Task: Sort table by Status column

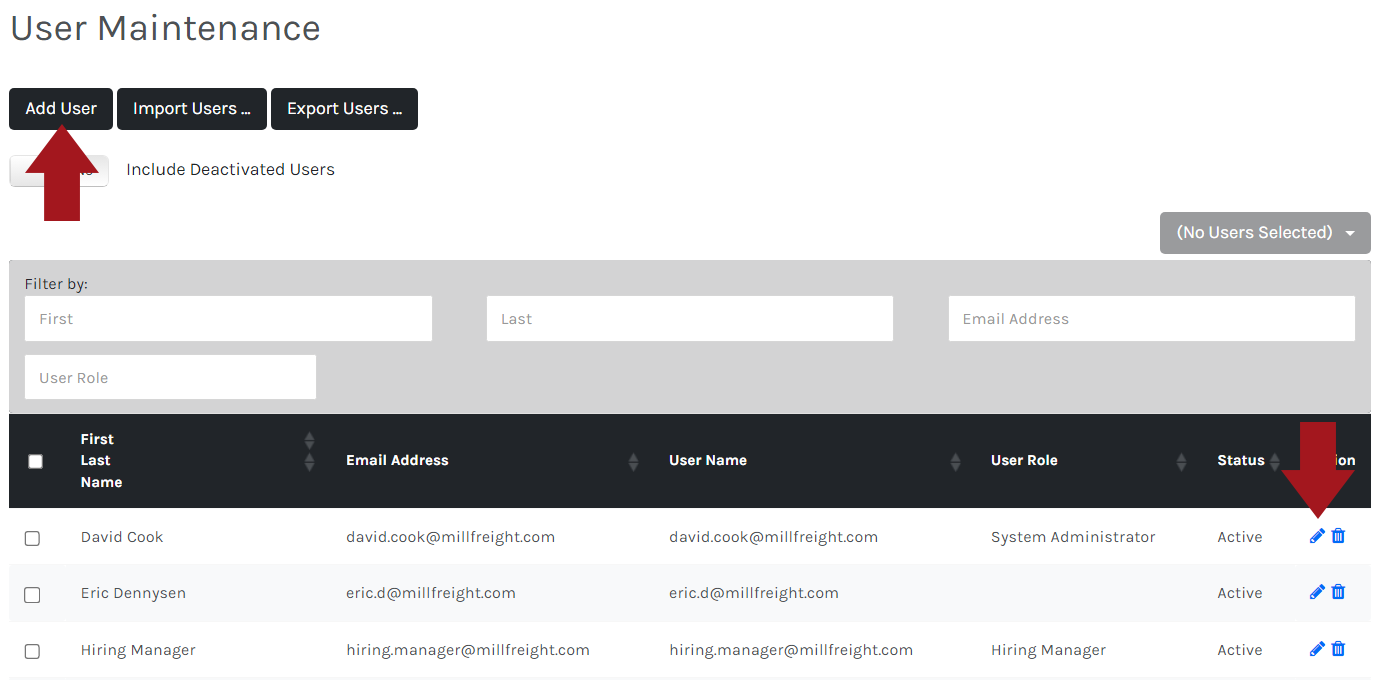Action: [x=1274, y=461]
